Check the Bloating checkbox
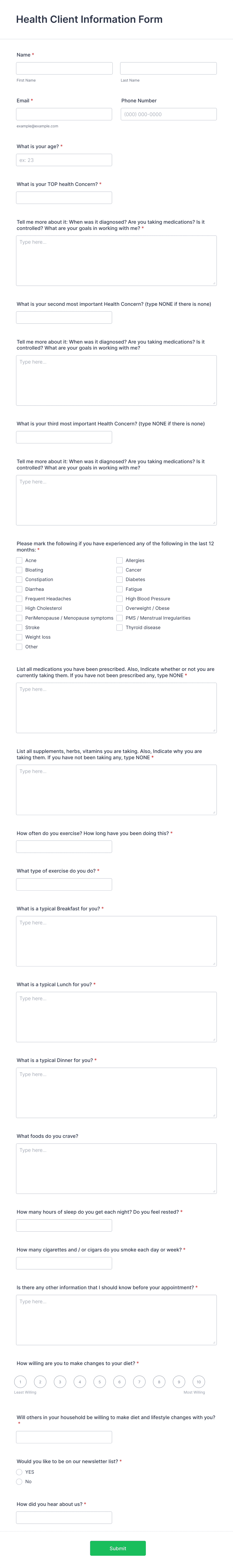Image resolution: width=233 pixels, height=1568 pixels. 19,570
